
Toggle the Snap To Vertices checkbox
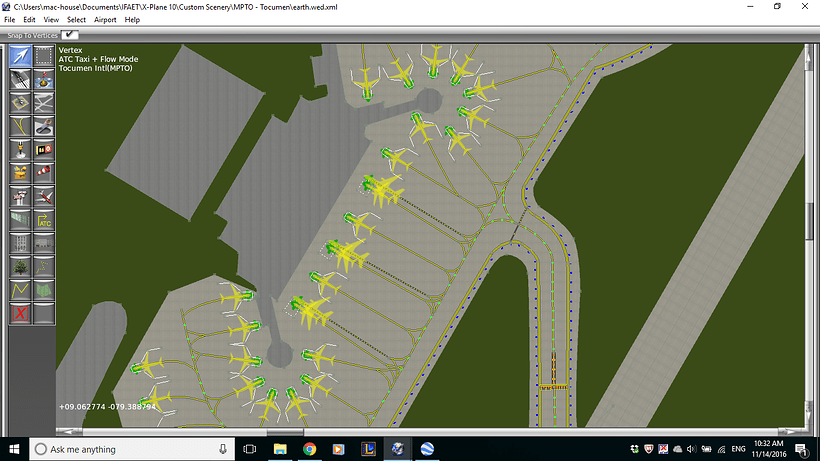[x=69, y=34]
